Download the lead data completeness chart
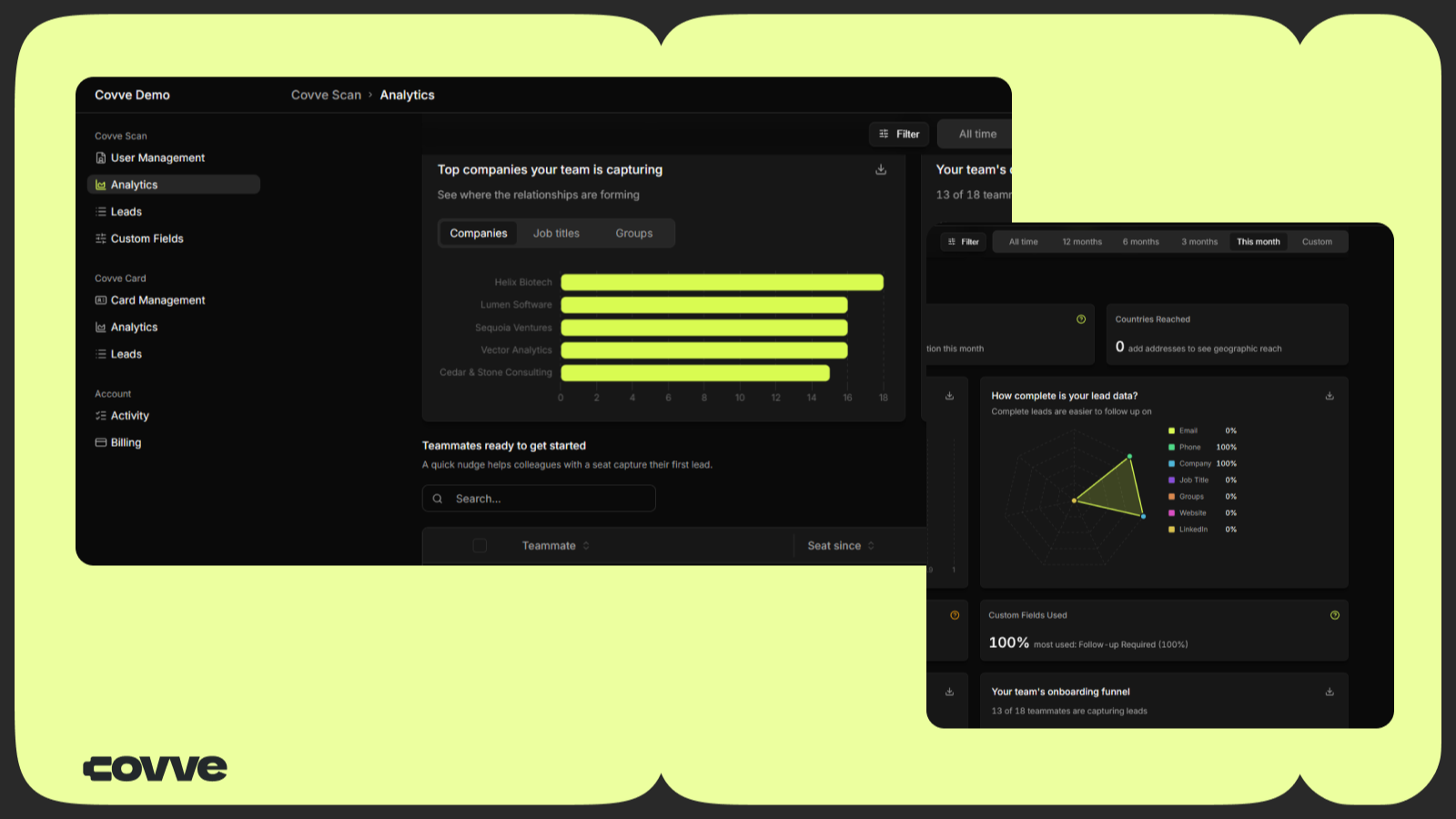 [x=1330, y=396]
